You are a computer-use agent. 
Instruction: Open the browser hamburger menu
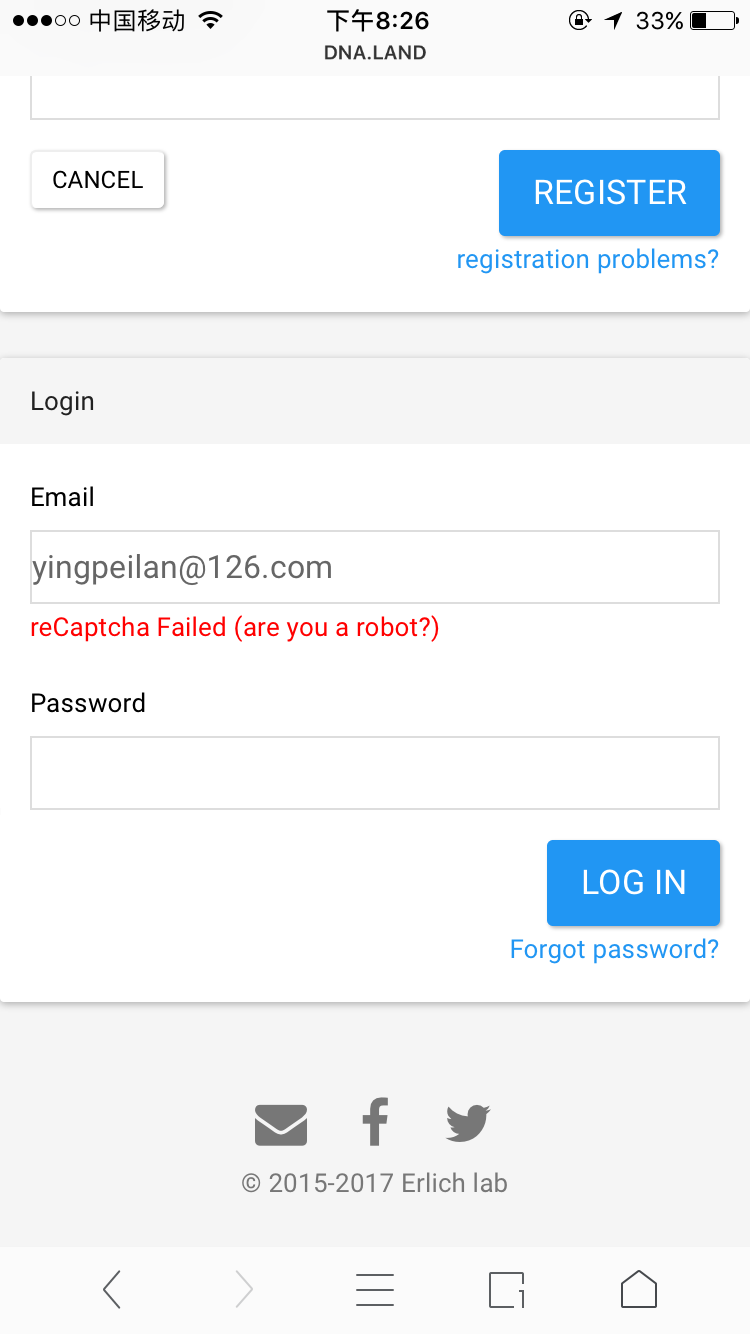tap(375, 1290)
